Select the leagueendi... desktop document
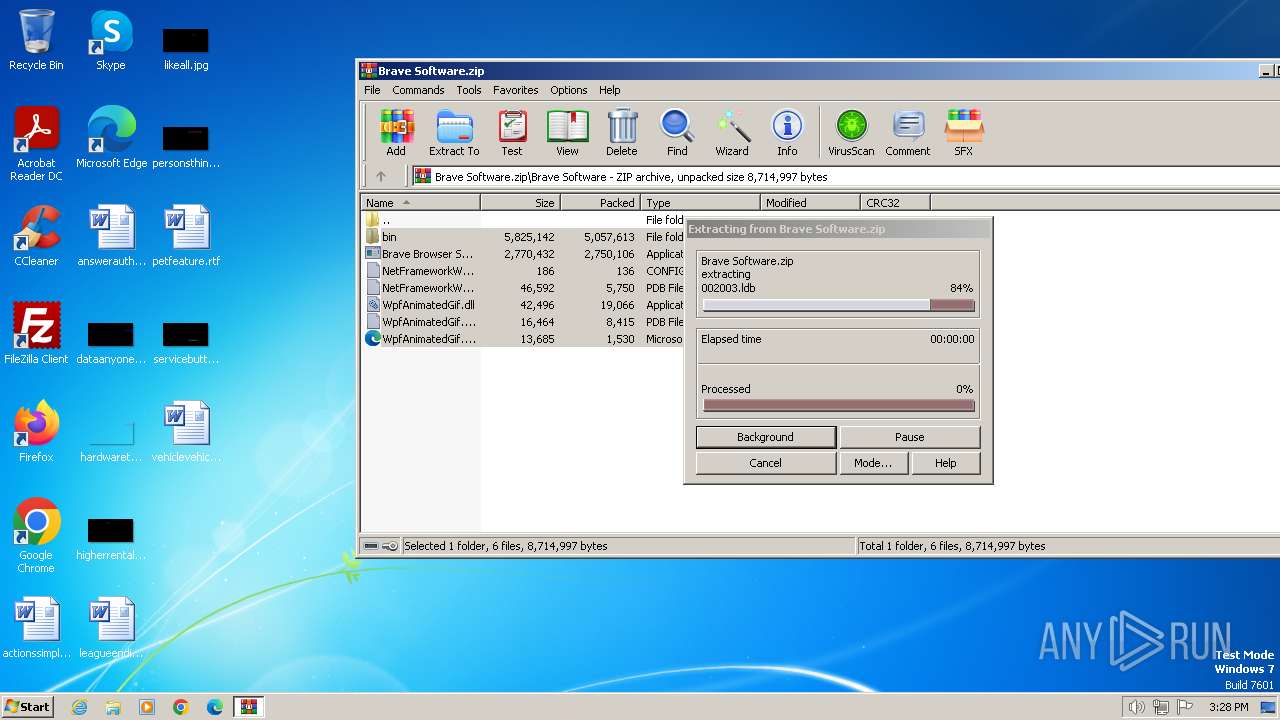1280x720 pixels. click(x=111, y=628)
